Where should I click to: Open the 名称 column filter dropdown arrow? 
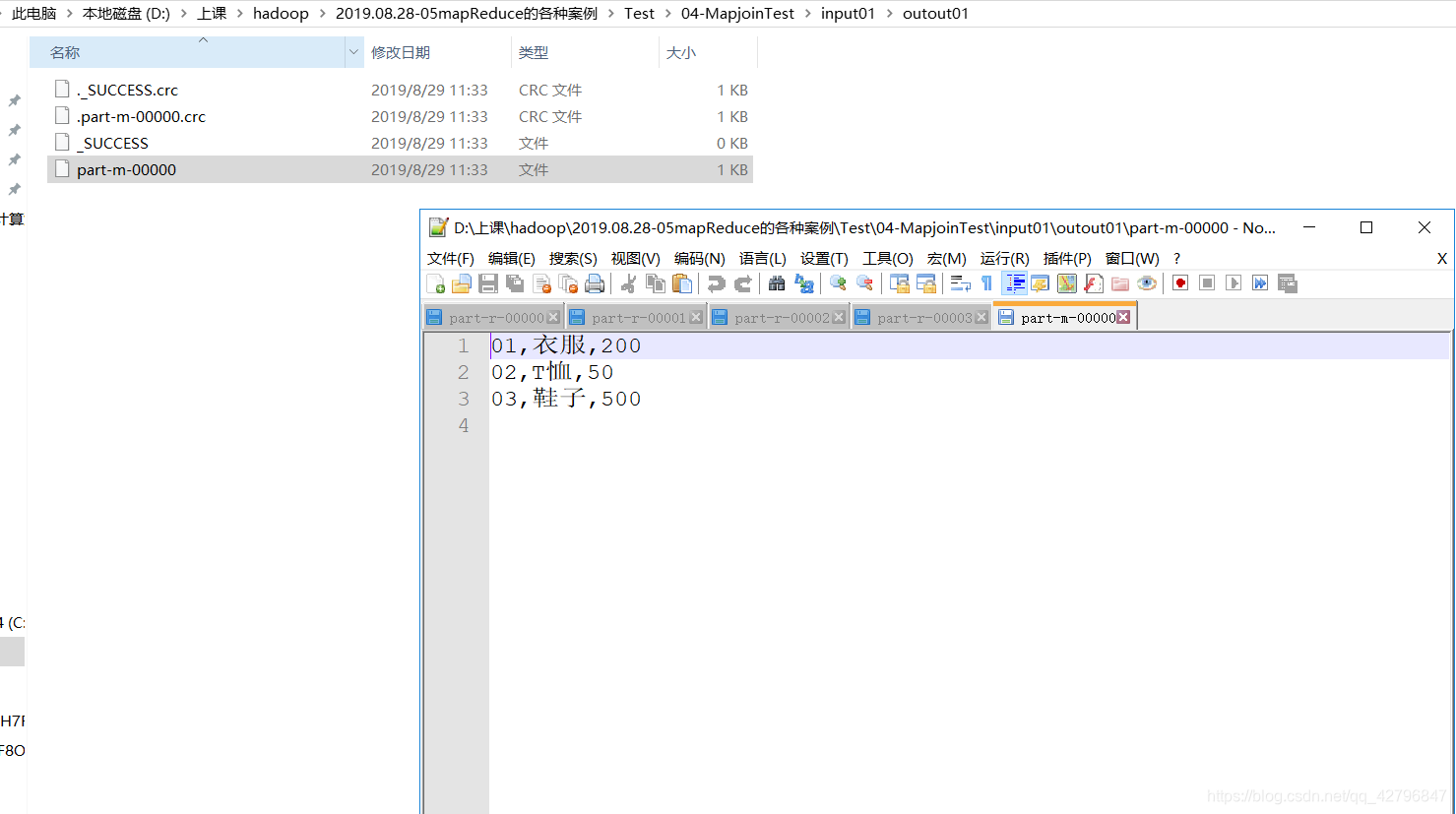click(353, 52)
